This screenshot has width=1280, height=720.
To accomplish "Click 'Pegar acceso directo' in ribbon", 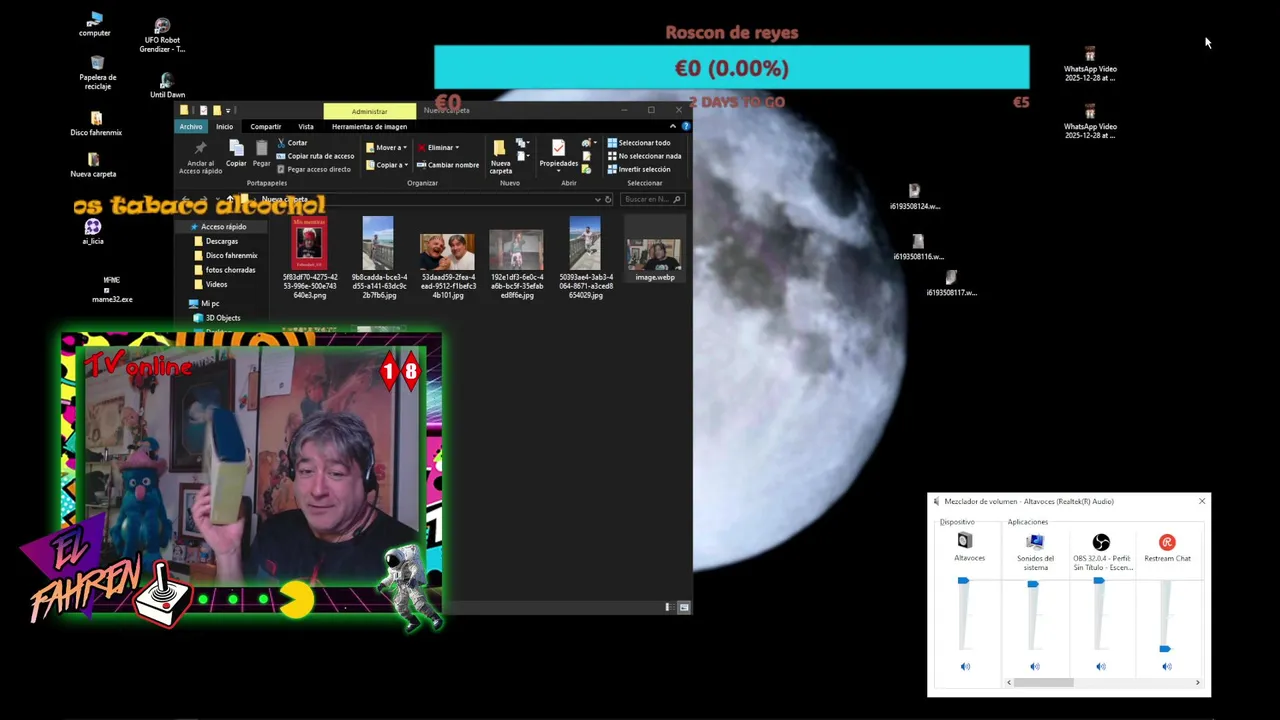I will (x=314, y=169).
